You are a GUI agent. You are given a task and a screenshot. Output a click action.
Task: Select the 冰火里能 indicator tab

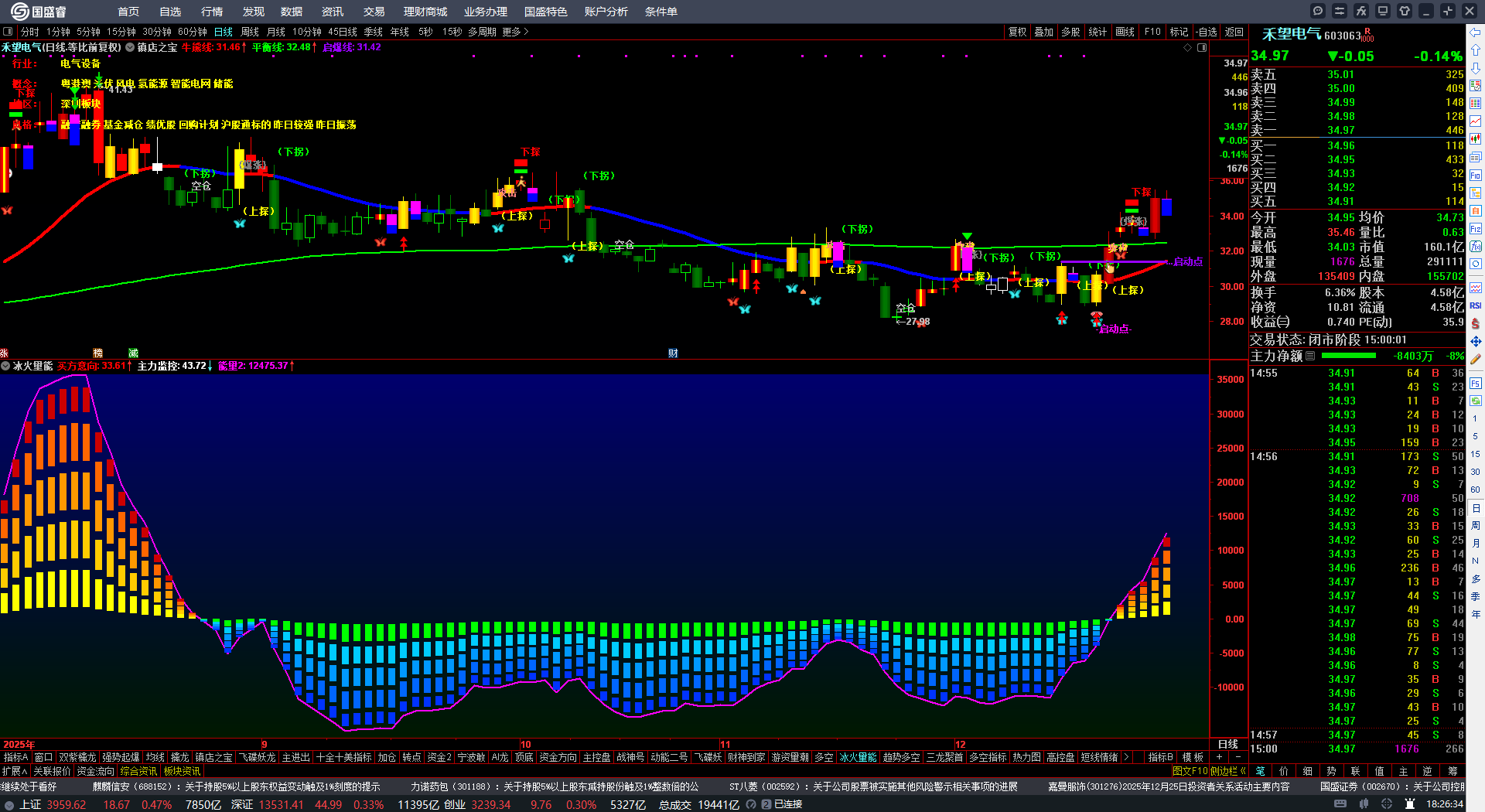click(859, 757)
